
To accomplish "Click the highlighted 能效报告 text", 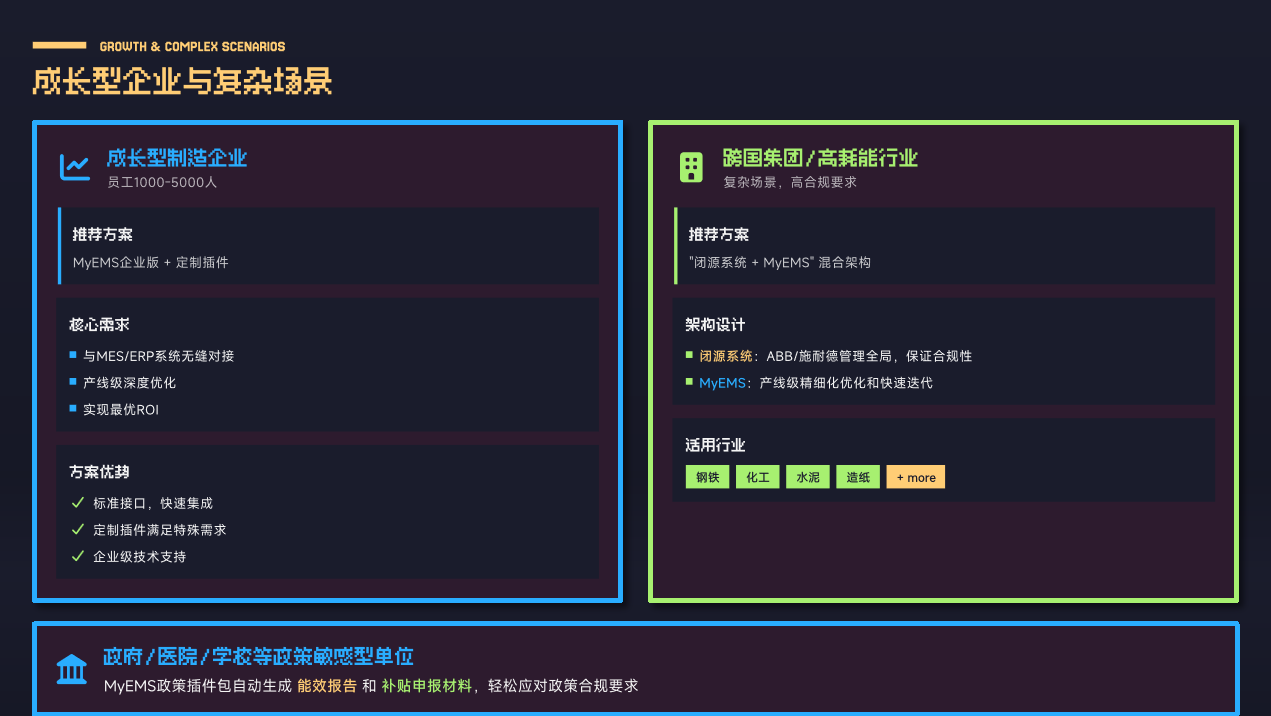I will point(327,686).
